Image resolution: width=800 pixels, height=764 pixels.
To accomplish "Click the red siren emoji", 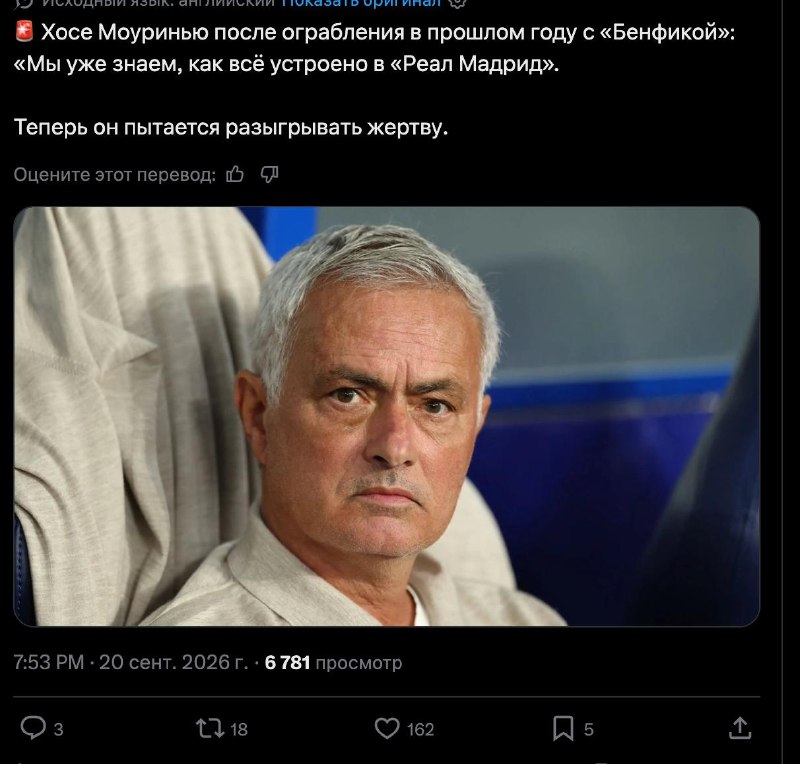I will (x=24, y=32).
